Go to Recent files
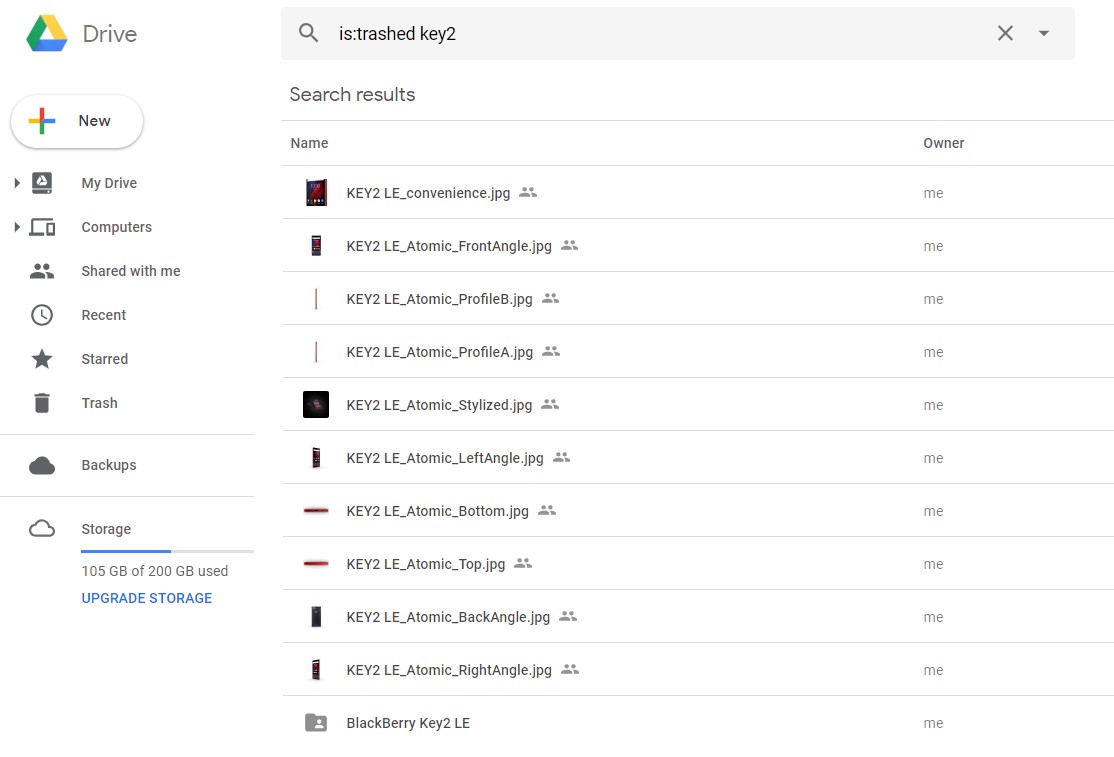Viewport: 1114px width, 757px height. pyautogui.click(x=103, y=315)
